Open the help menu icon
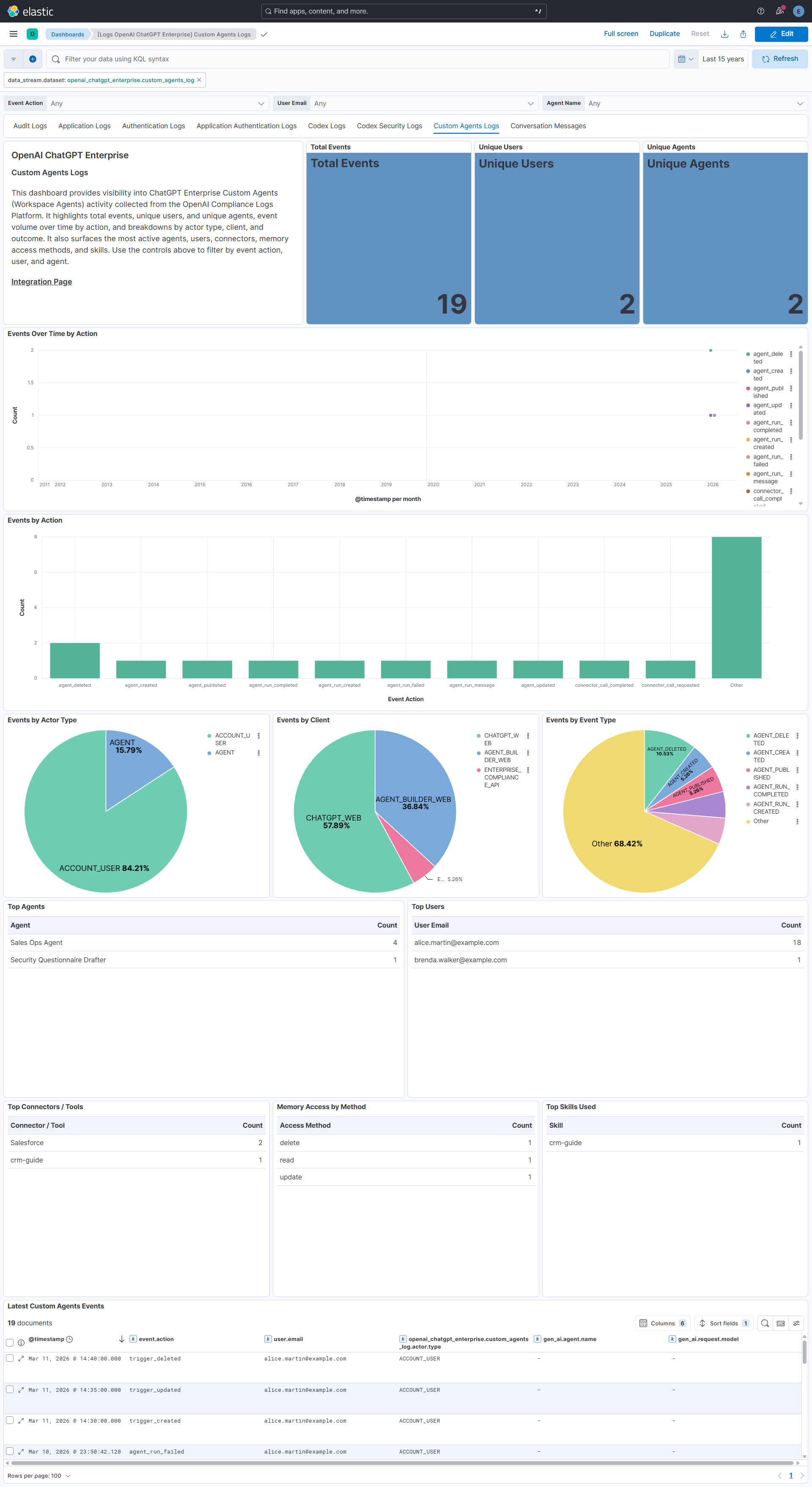The height and width of the screenshot is (1487, 812). tap(761, 11)
